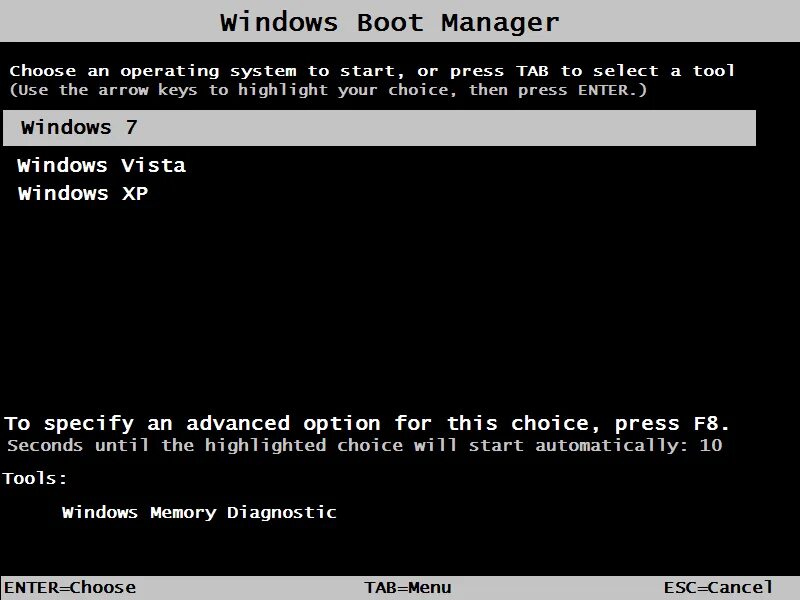The width and height of the screenshot is (800, 600).
Task: Open Windows Memory Diagnostic tool
Action: 199,512
